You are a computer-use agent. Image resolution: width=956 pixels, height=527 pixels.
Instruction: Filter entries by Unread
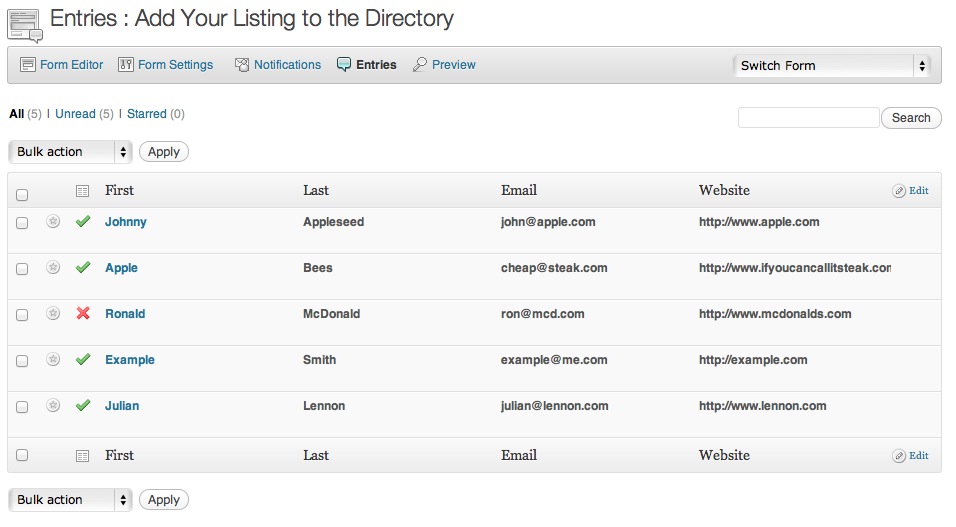(75, 114)
